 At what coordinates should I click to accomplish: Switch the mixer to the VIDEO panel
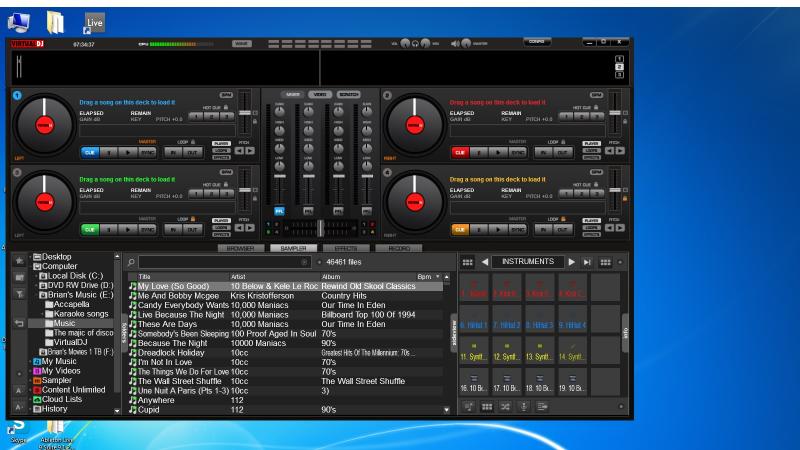pyautogui.click(x=320, y=95)
